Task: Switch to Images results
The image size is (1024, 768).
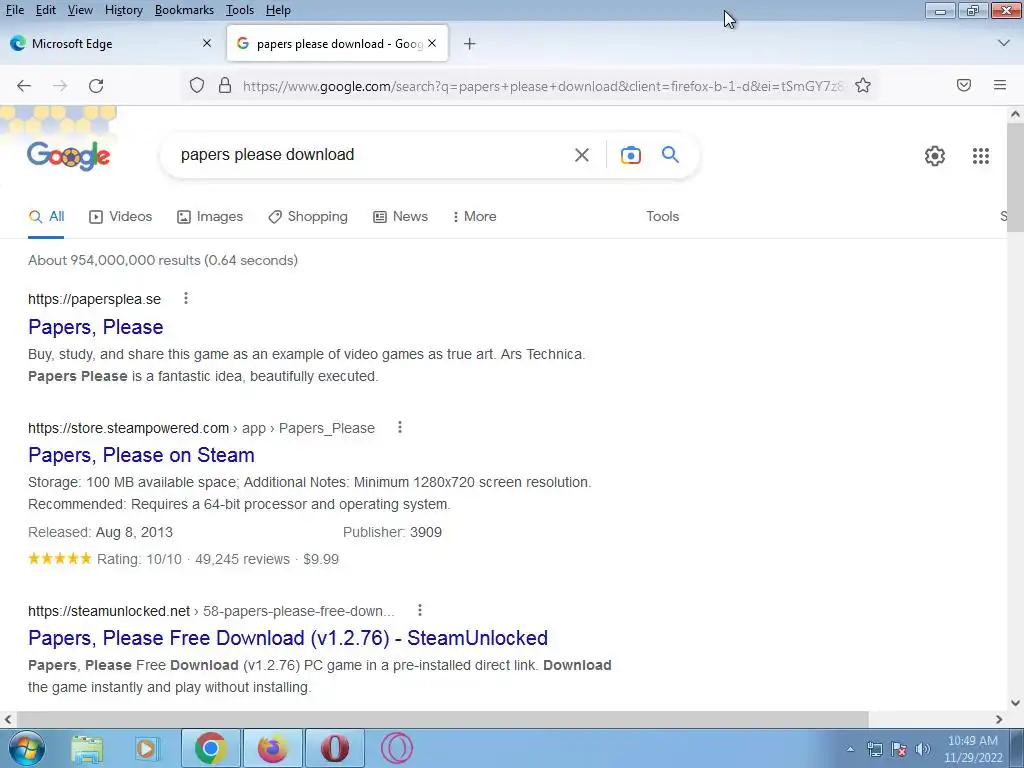Action: [x=210, y=216]
